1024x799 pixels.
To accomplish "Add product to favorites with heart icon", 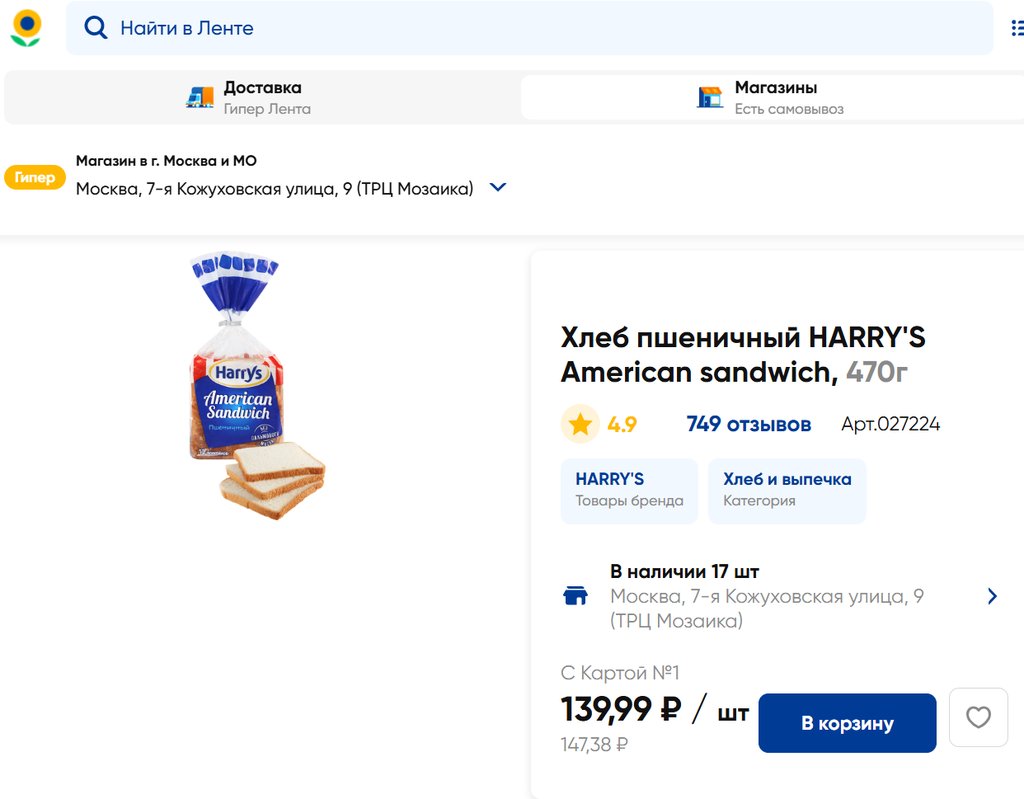I will point(978,717).
